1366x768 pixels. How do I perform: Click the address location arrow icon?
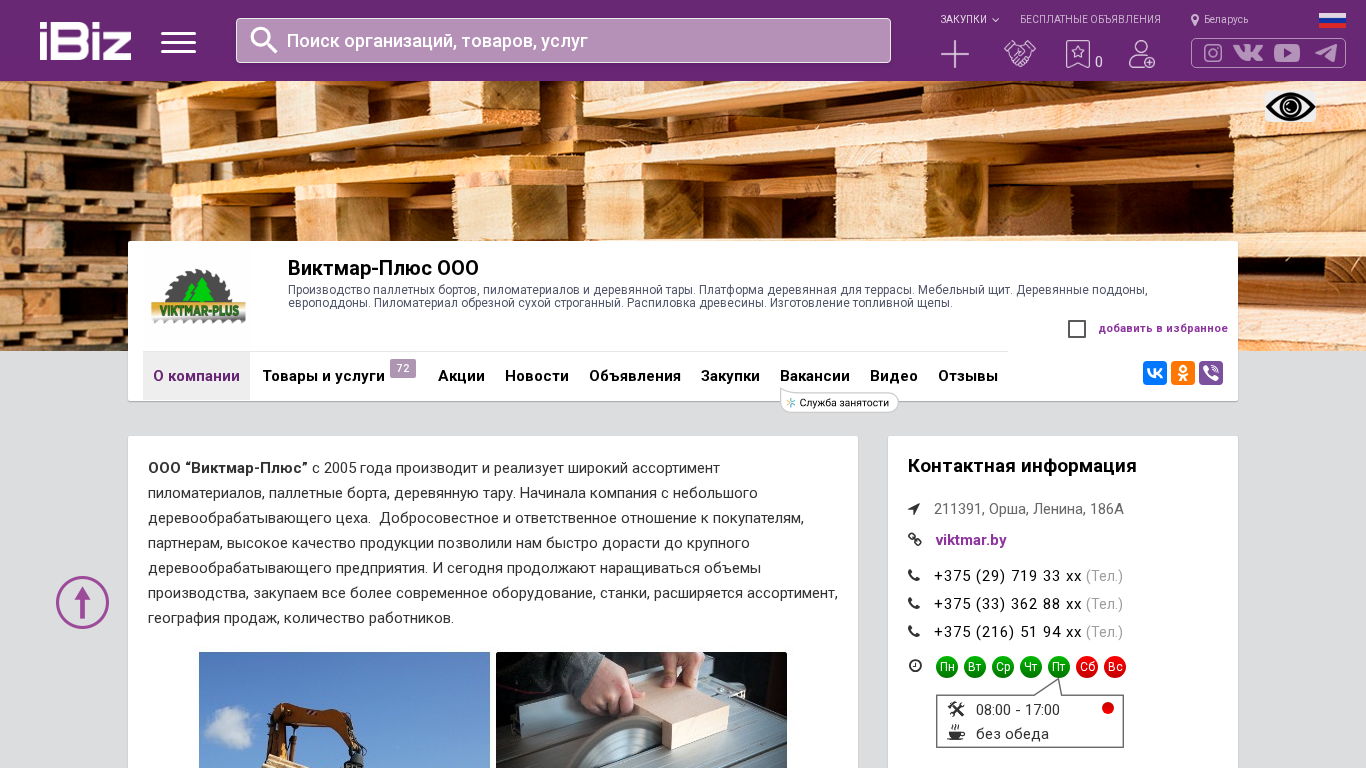tap(914, 509)
